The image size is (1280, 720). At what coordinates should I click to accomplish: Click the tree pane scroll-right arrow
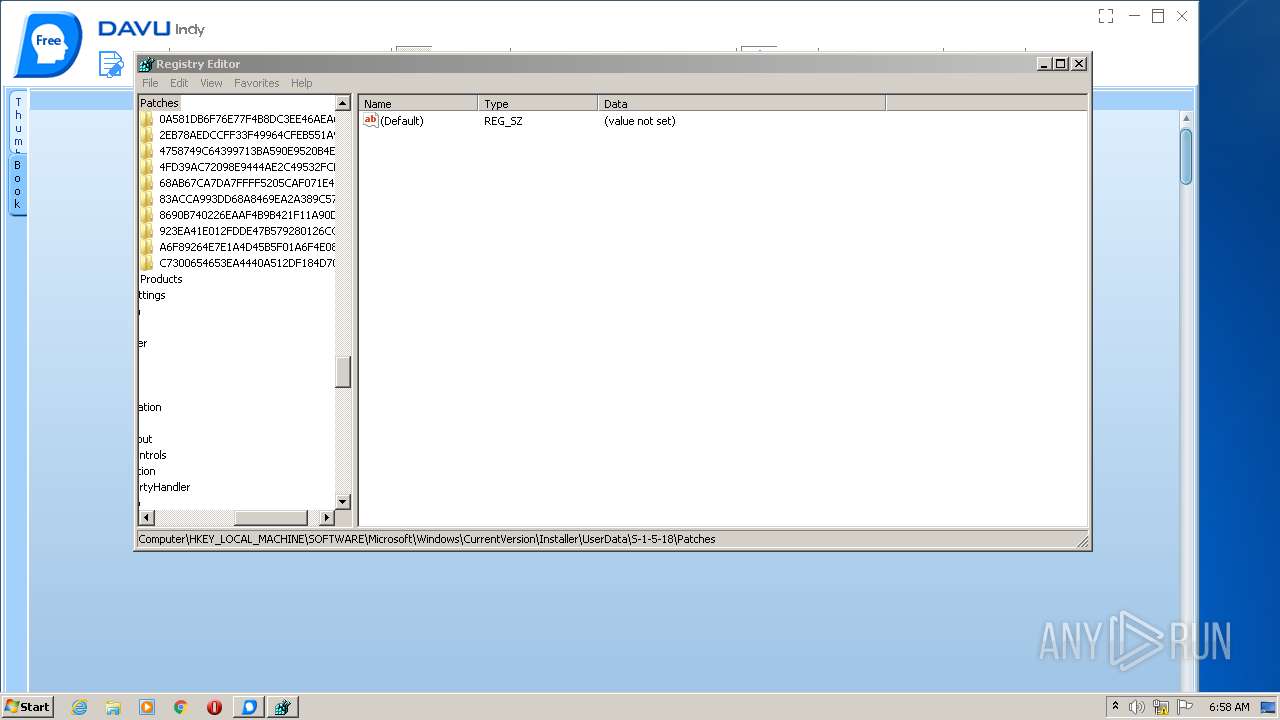326,517
